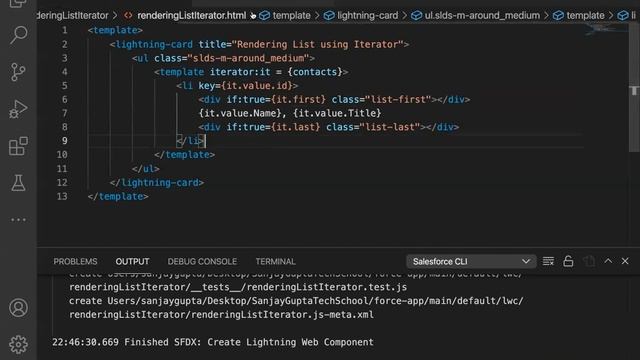This screenshot has height=360, width=640.
Task: Select first template breadcrumb item
Action: point(291,16)
